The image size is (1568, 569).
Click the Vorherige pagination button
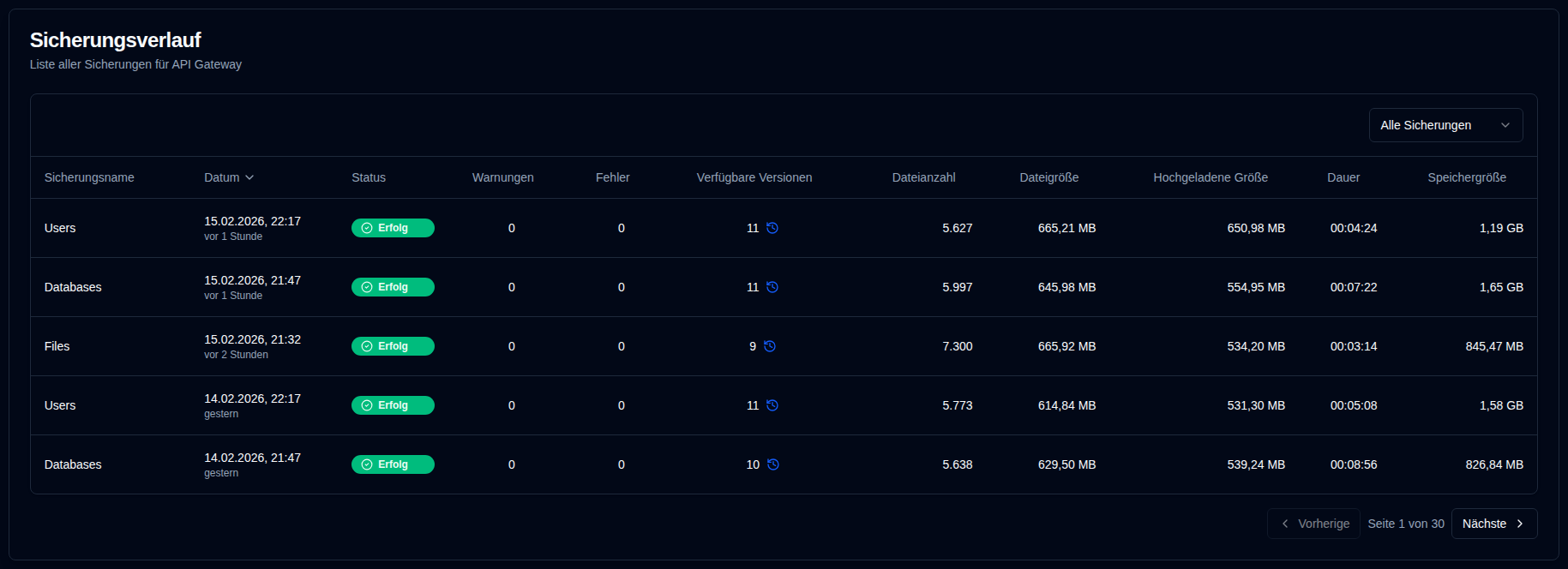[1314, 524]
